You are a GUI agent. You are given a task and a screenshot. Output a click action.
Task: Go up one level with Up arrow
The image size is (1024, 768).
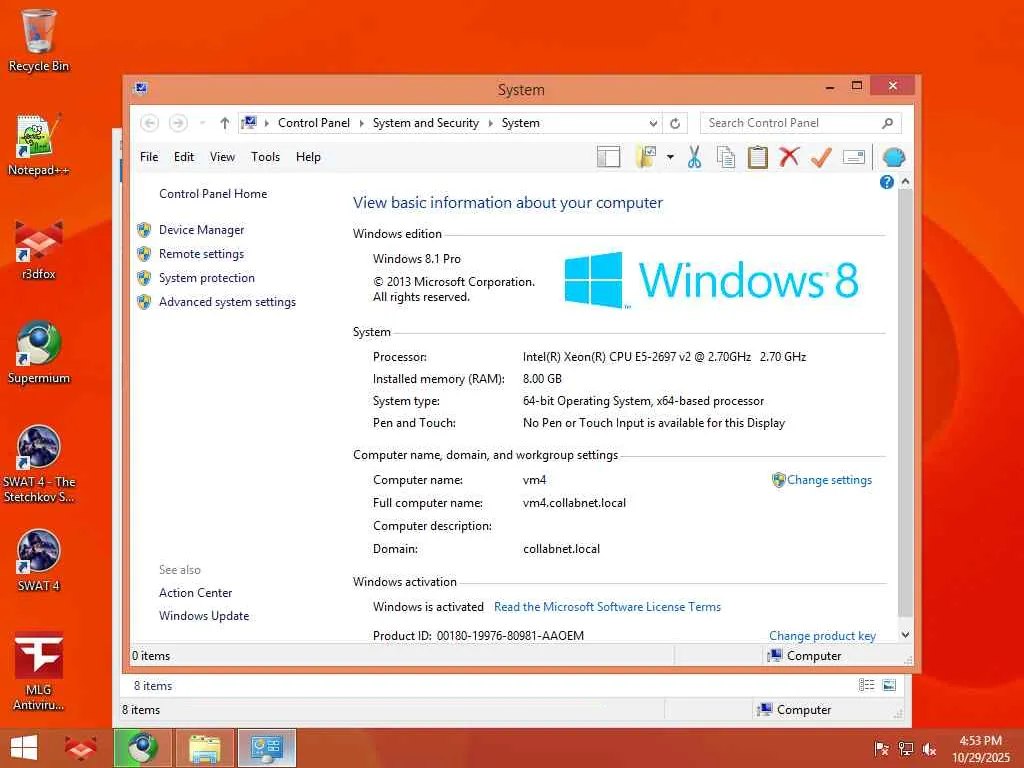(225, 123)
